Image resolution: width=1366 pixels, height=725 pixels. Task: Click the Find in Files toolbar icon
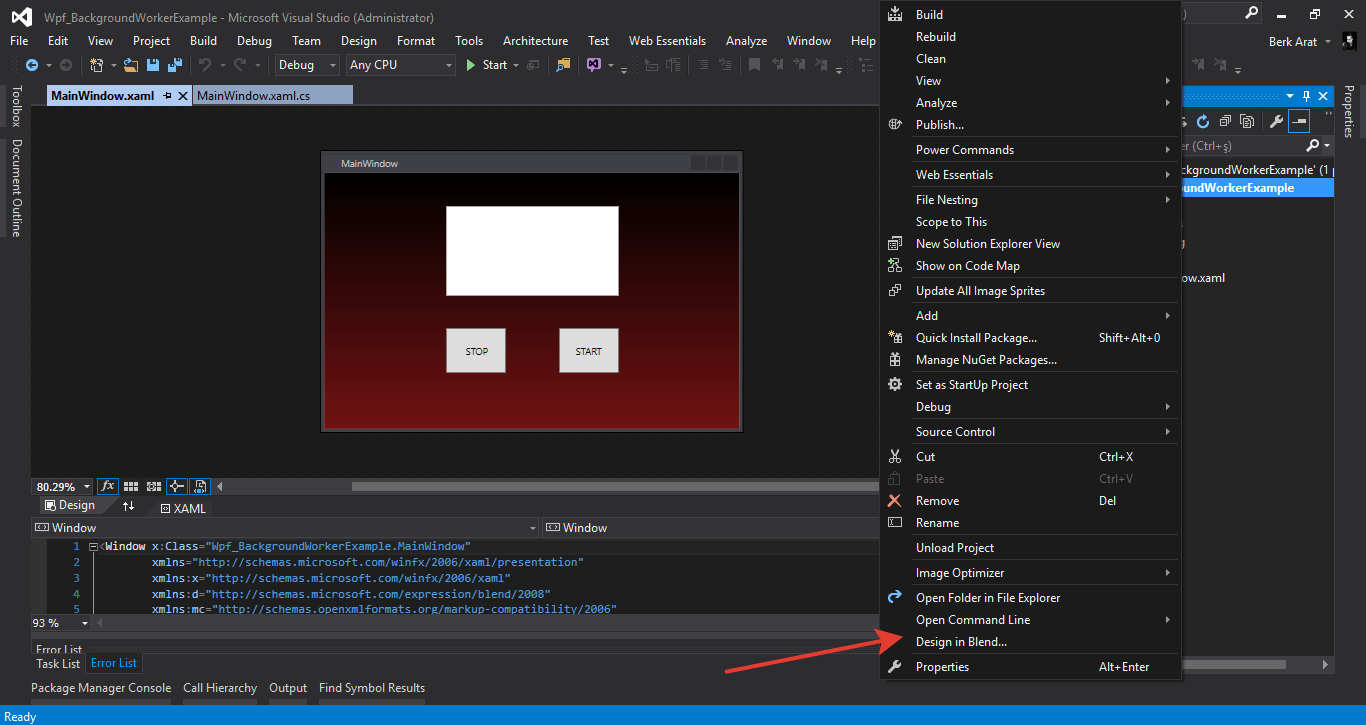coord(564,65)
